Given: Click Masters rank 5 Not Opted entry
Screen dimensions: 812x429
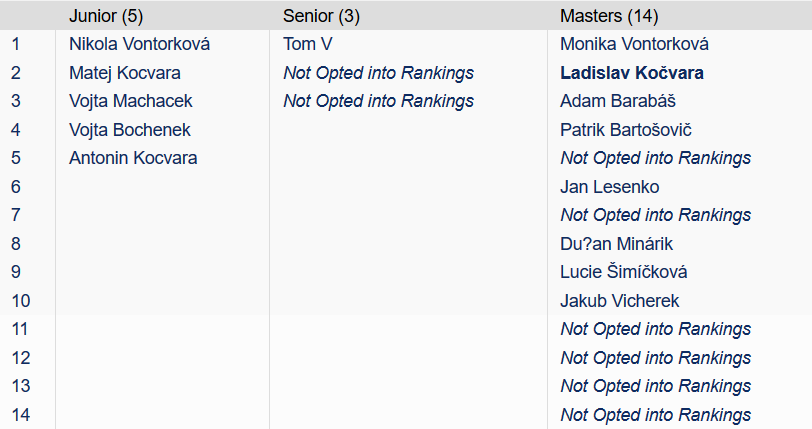Looking at the screenshot, I should click(x=656, y=158).
